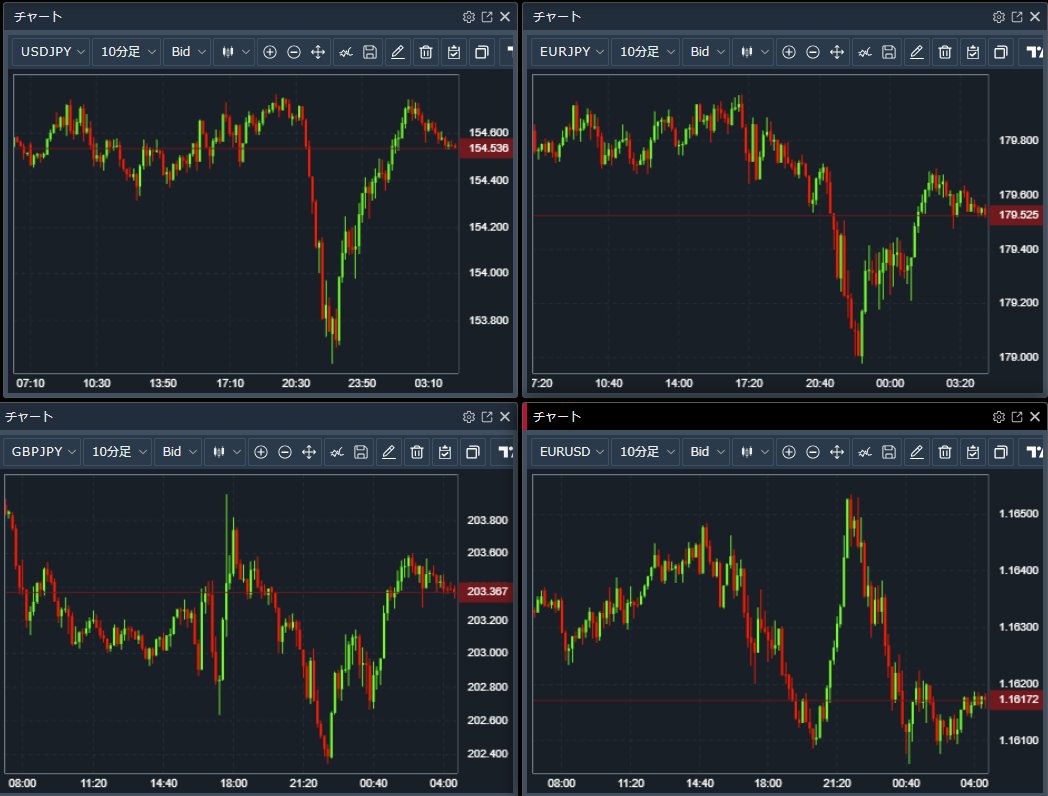Zoom out on the USDJPY chart
This screenshot has width=1048, height=796.
[293, 51]
